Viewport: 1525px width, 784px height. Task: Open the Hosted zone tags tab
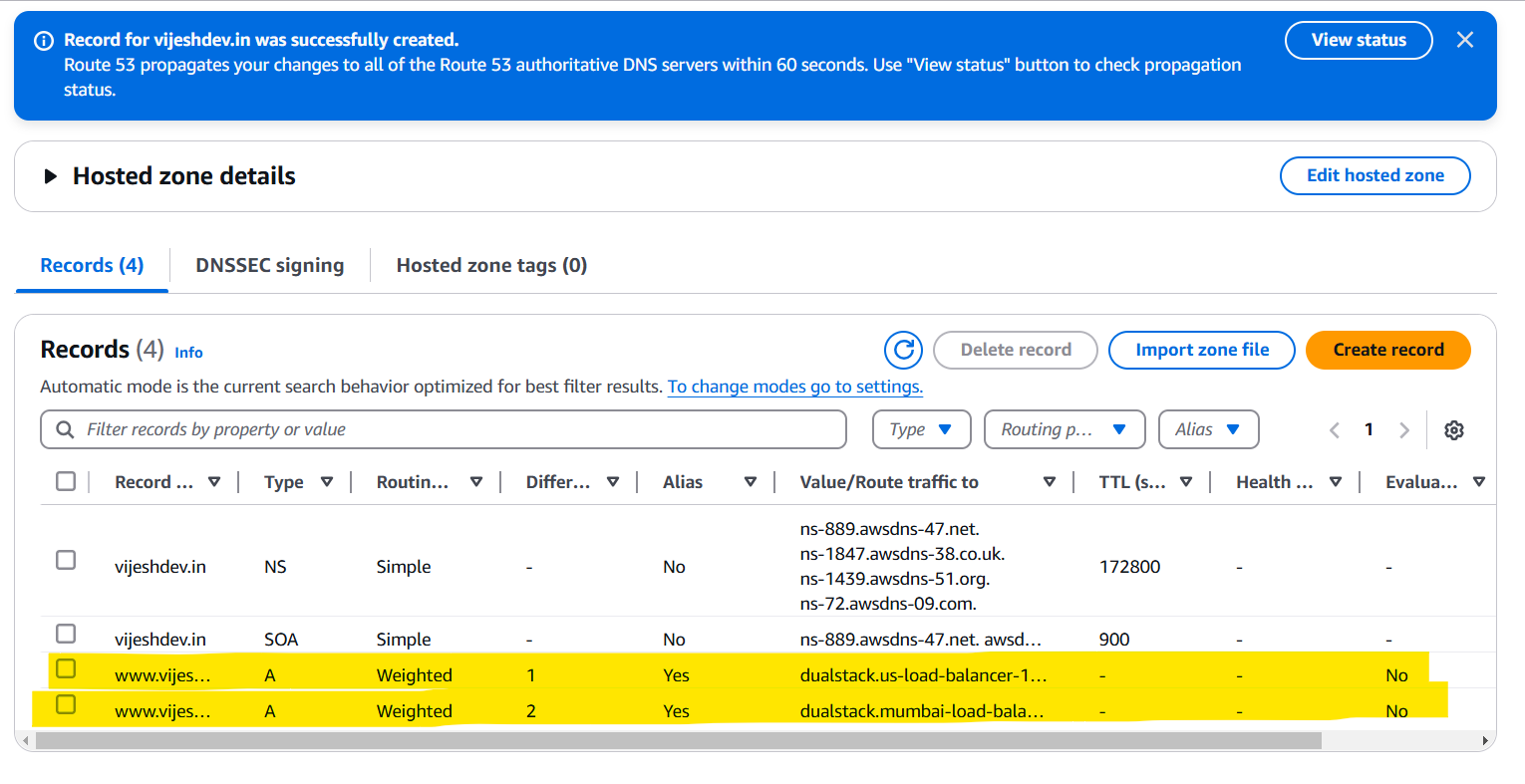491,265
